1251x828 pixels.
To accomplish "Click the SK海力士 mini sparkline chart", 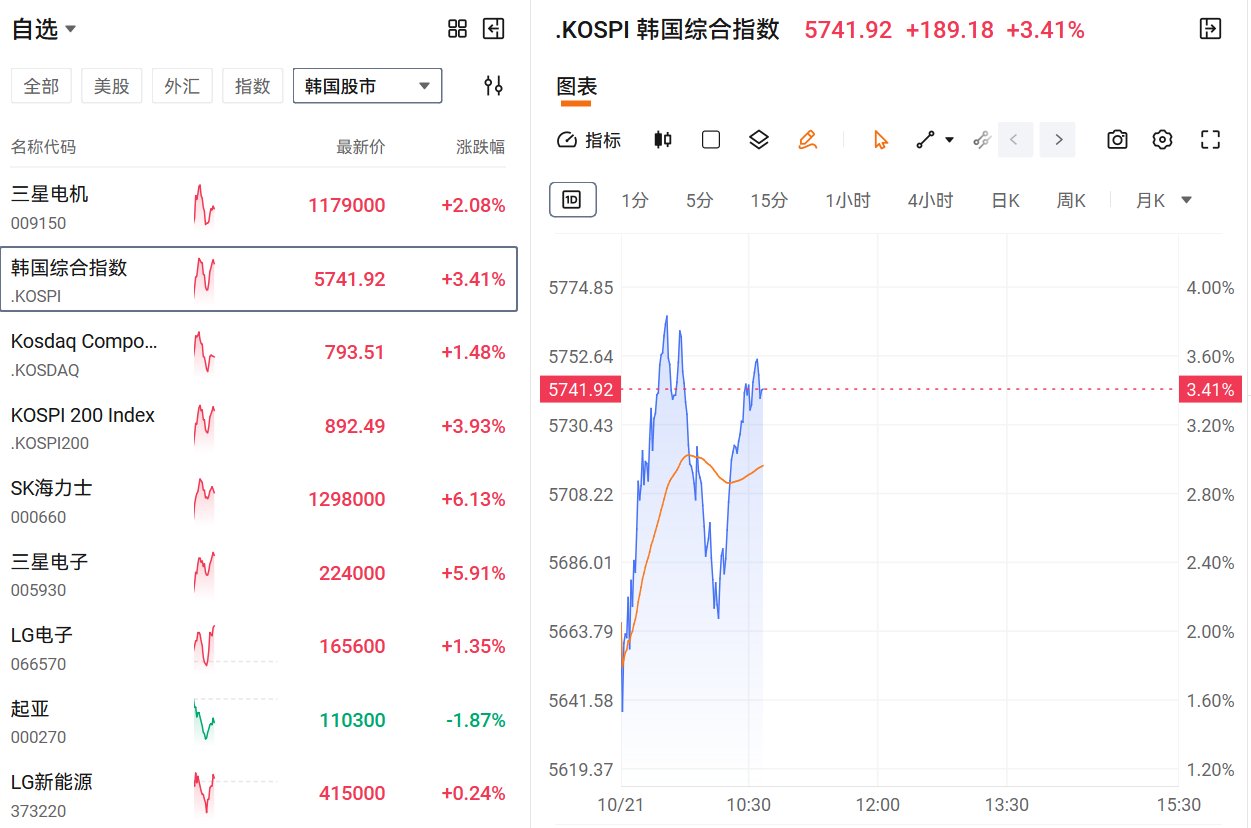I will [x=204, y=499].
